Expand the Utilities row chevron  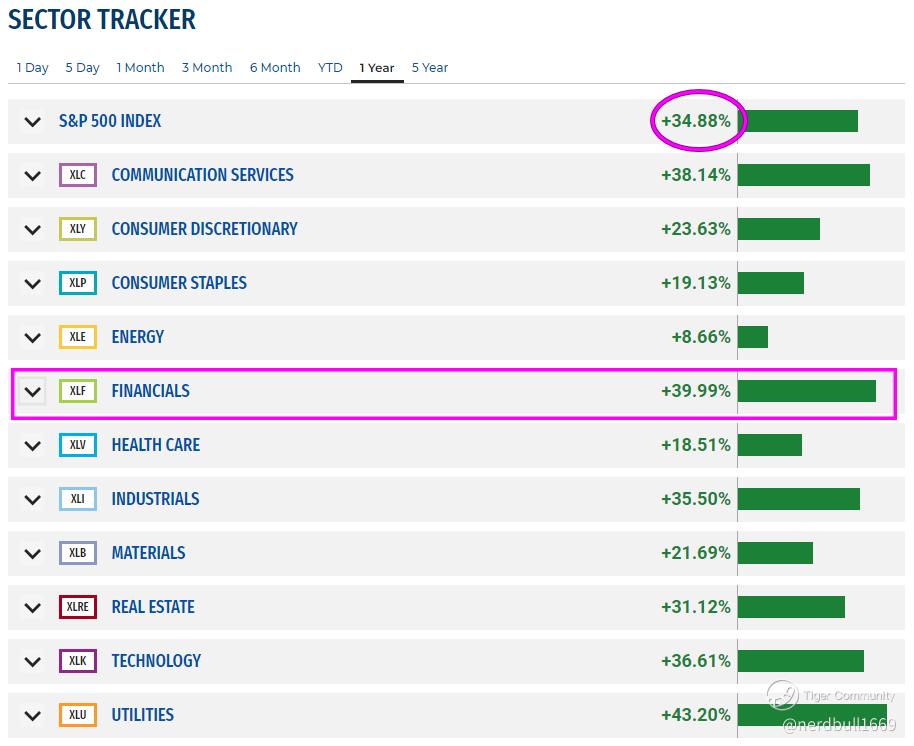[x=33, y=716]
